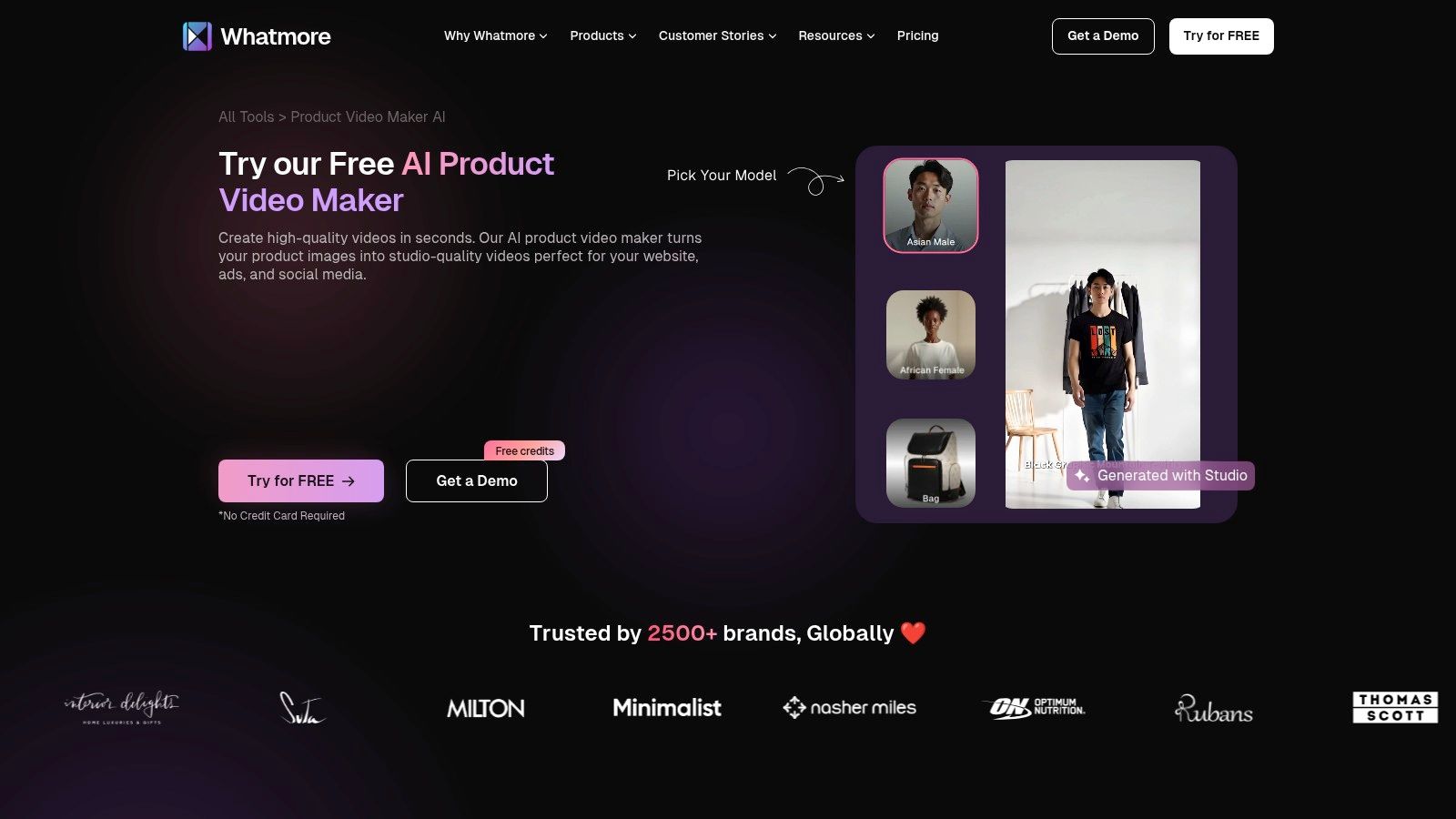Viewport: 1456px width, 819px height.
Task: Choose the African Female model thumbnail
Action: click(x=931, y=335)
